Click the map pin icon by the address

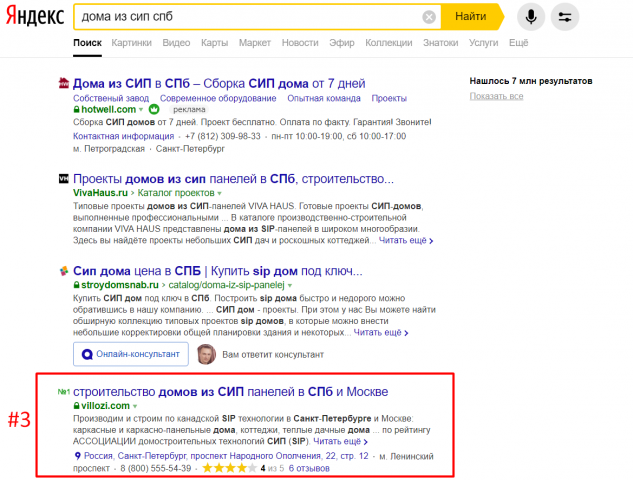pyautogui.click(x=78, y=456)
